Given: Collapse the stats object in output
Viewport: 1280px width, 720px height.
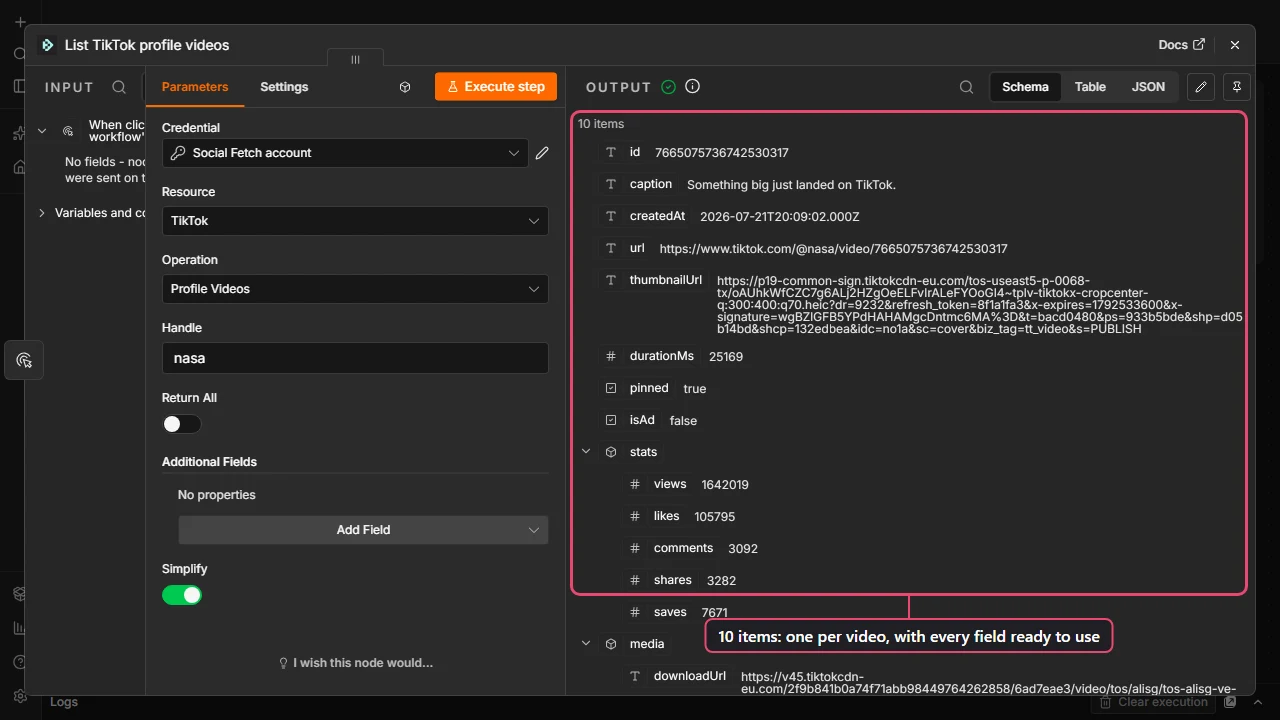Looking at the screenshot, I should pos(586,452).
